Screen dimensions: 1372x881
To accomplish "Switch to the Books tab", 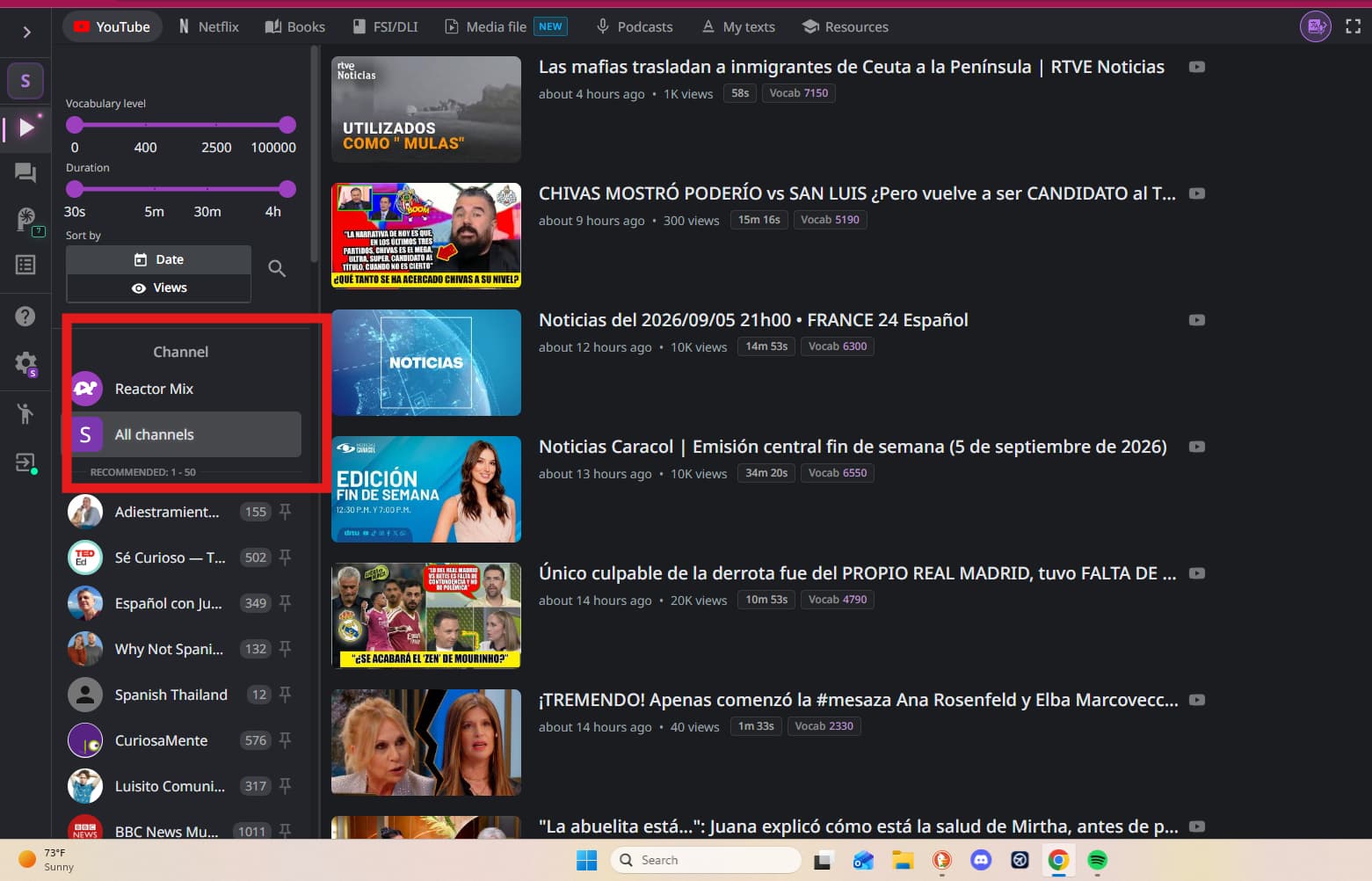I will (295, 27).
